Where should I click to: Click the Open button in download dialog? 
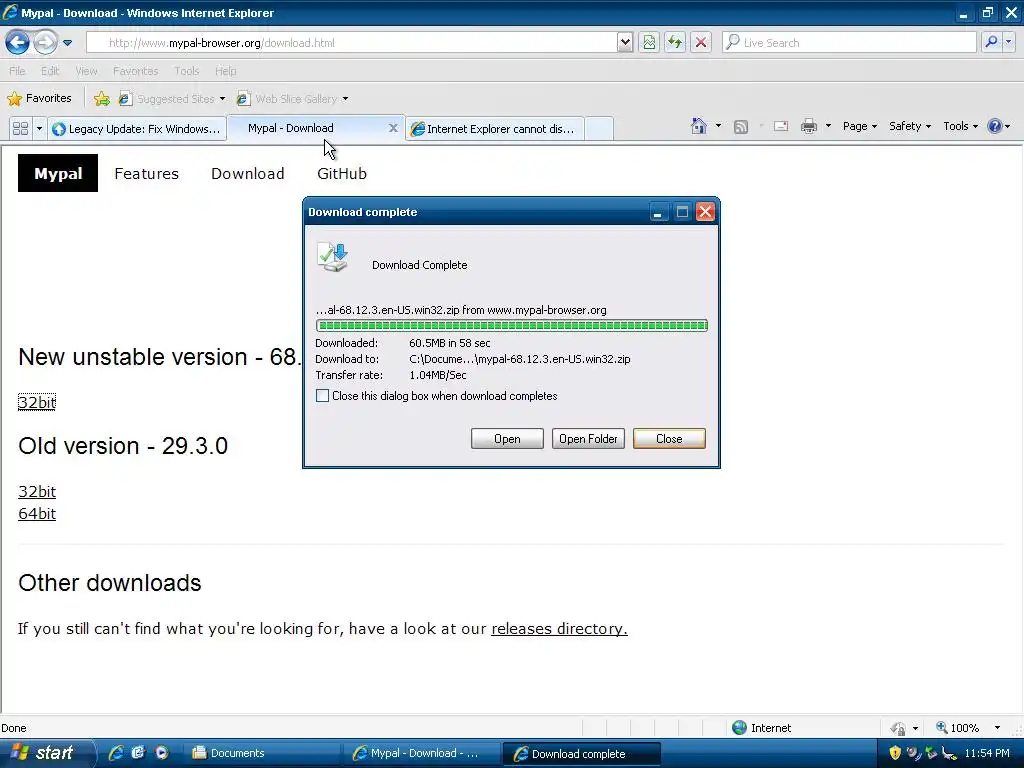pos(507,439)
